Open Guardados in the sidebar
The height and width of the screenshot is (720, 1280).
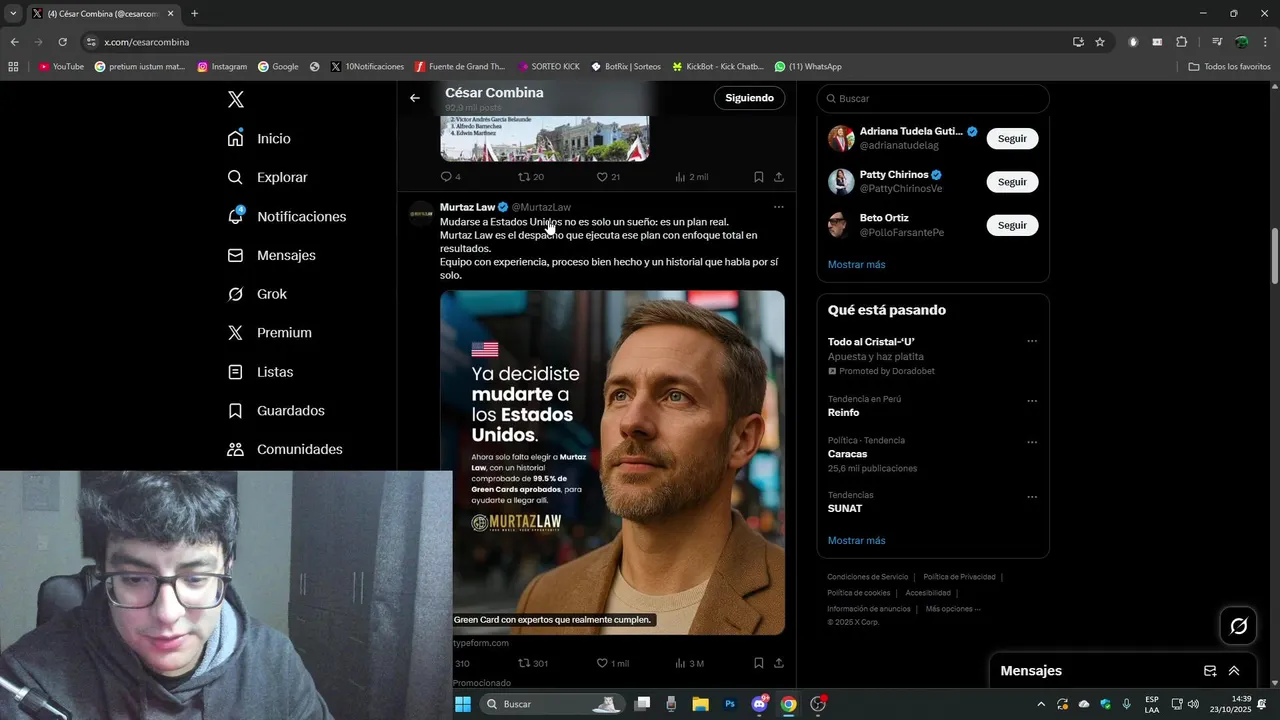coord(276,411)
